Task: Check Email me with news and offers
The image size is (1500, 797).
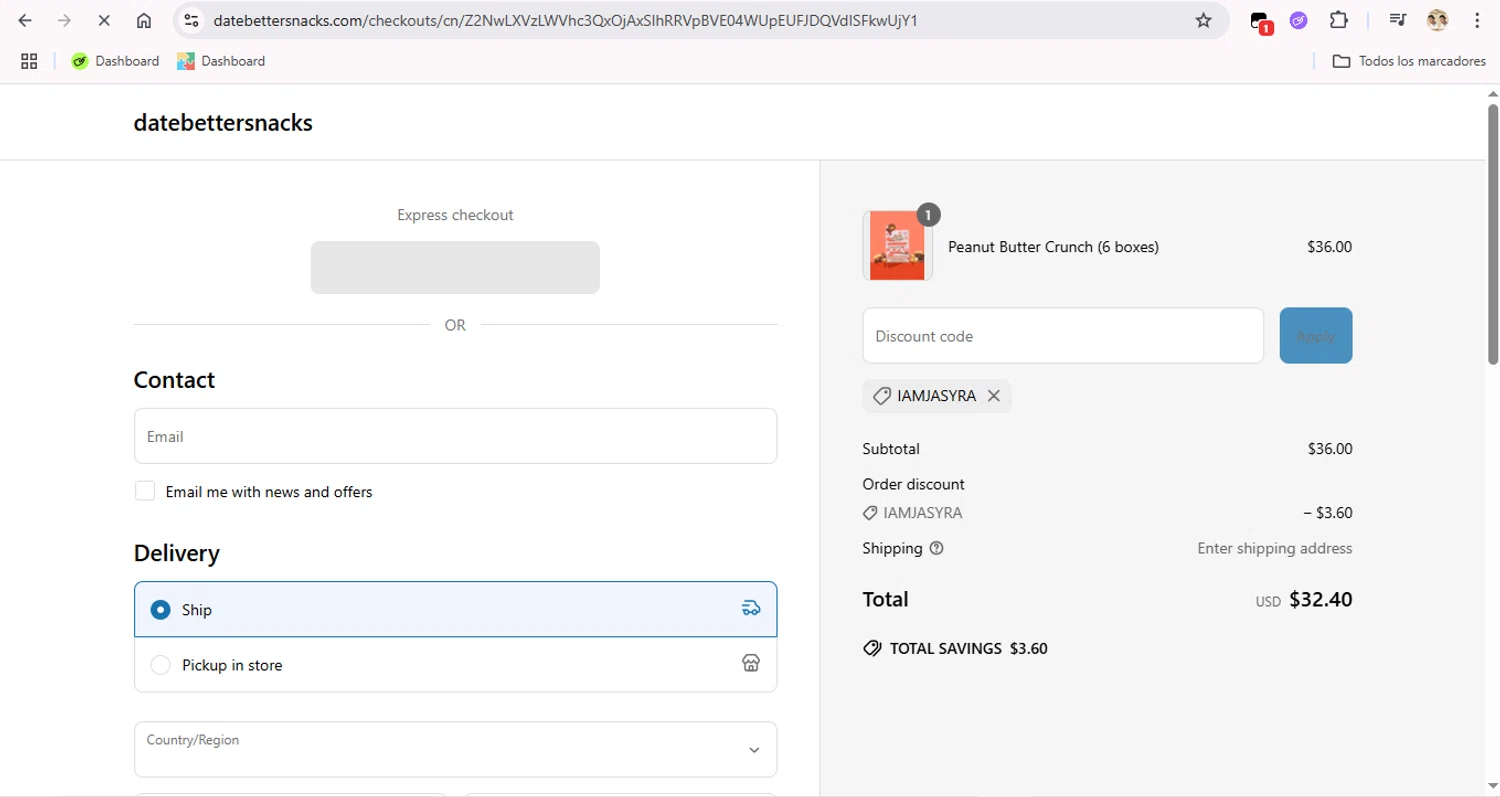Action: (145, 491)
